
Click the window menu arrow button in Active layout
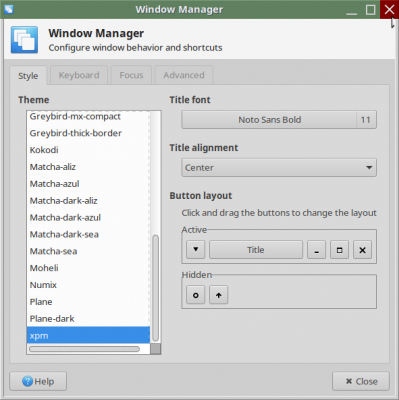(x=196, y=250)
